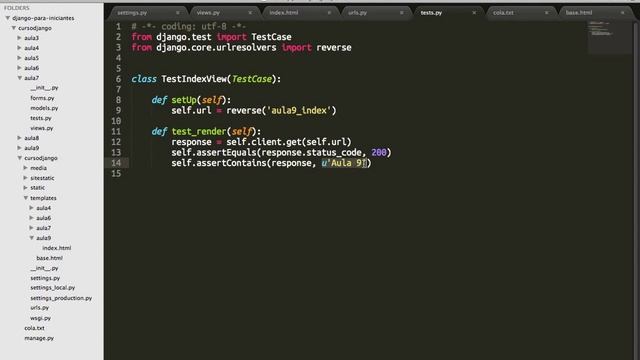Open wsgi.py in the sidebar
The height and width of the screenshot is (360, 640).
(40, 318)
